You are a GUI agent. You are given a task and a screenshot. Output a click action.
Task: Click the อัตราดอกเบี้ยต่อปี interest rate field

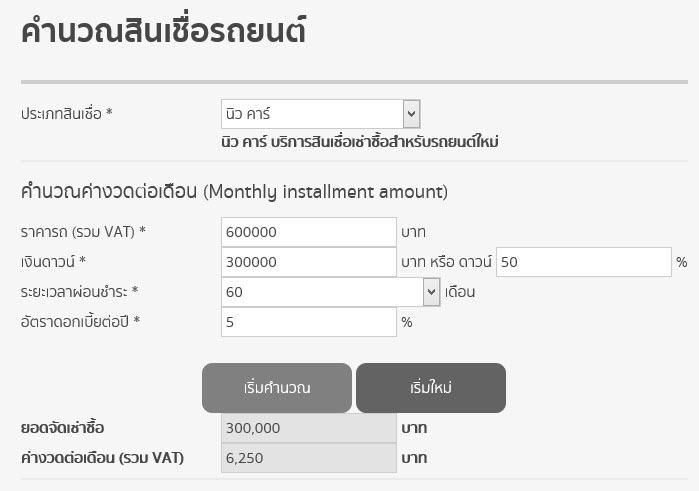[308, 322]
